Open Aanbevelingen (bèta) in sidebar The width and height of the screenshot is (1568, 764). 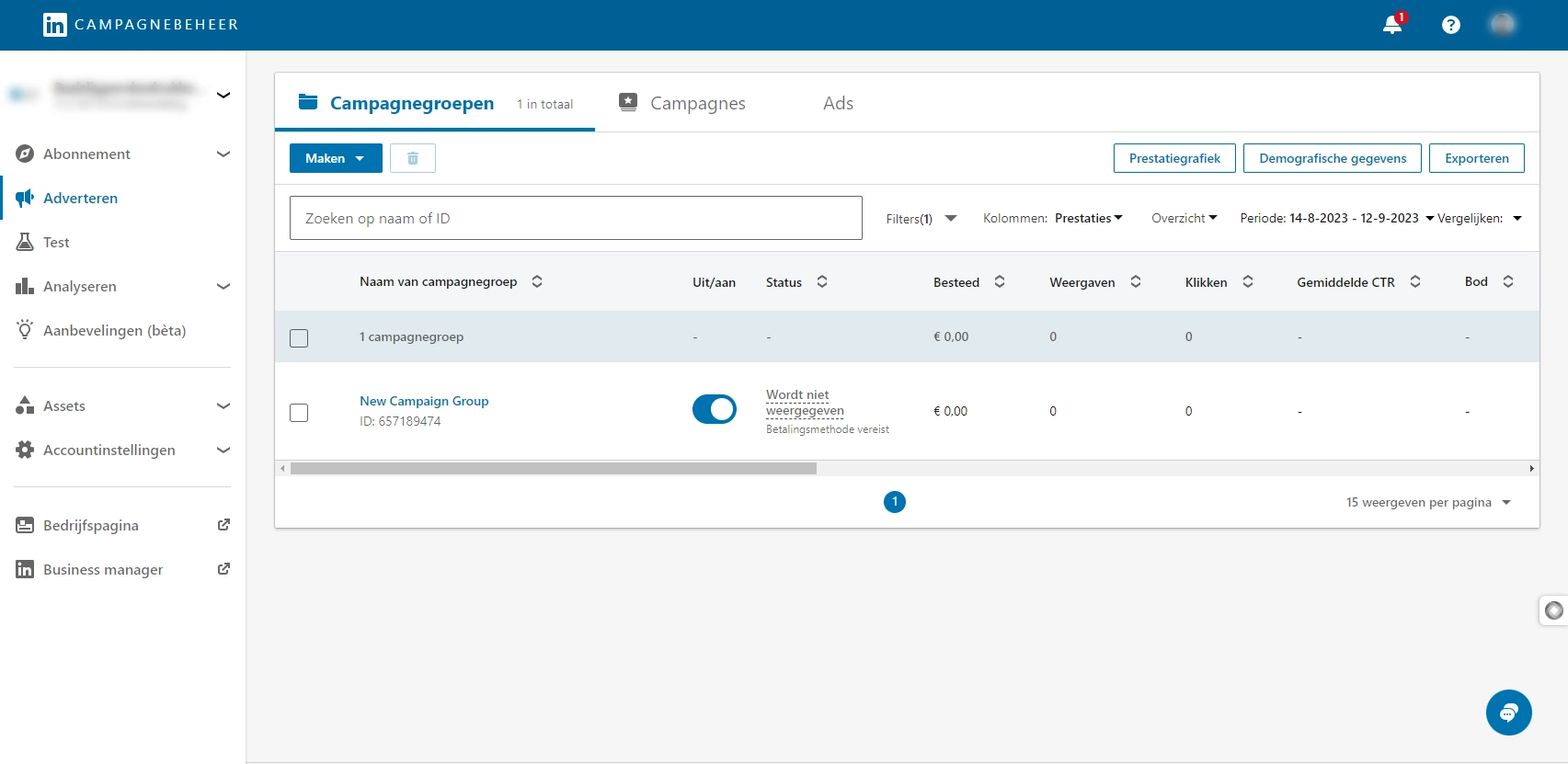click(x=114, y=330)
